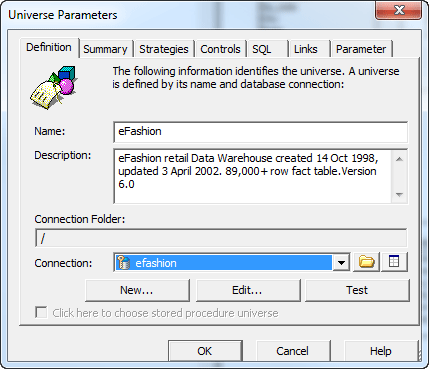The image size is (429, 369).
Task: Click the connection table list icon
Action: click(394, 262)
